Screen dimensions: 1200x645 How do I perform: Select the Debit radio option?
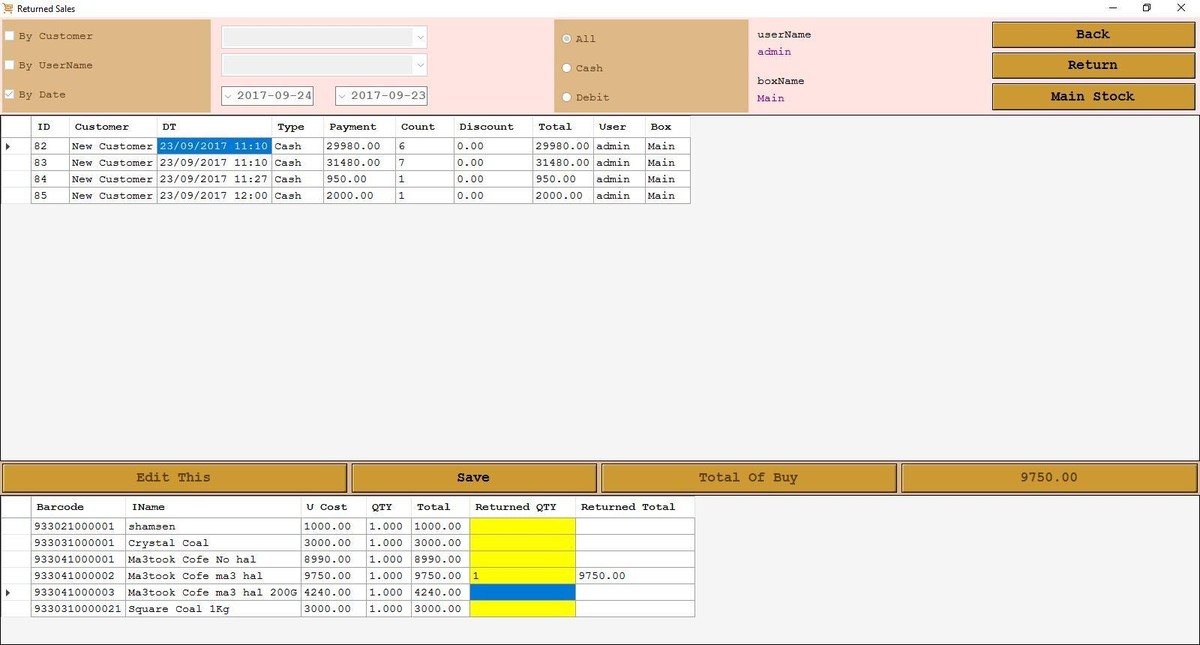[567, 97]
